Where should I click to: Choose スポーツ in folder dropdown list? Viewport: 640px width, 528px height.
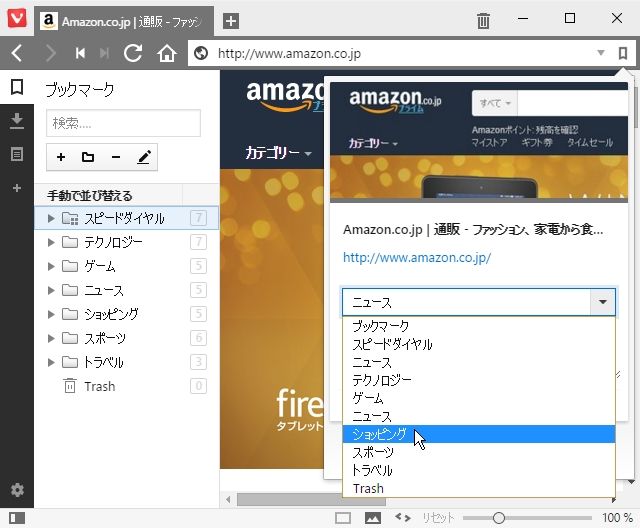478,452
